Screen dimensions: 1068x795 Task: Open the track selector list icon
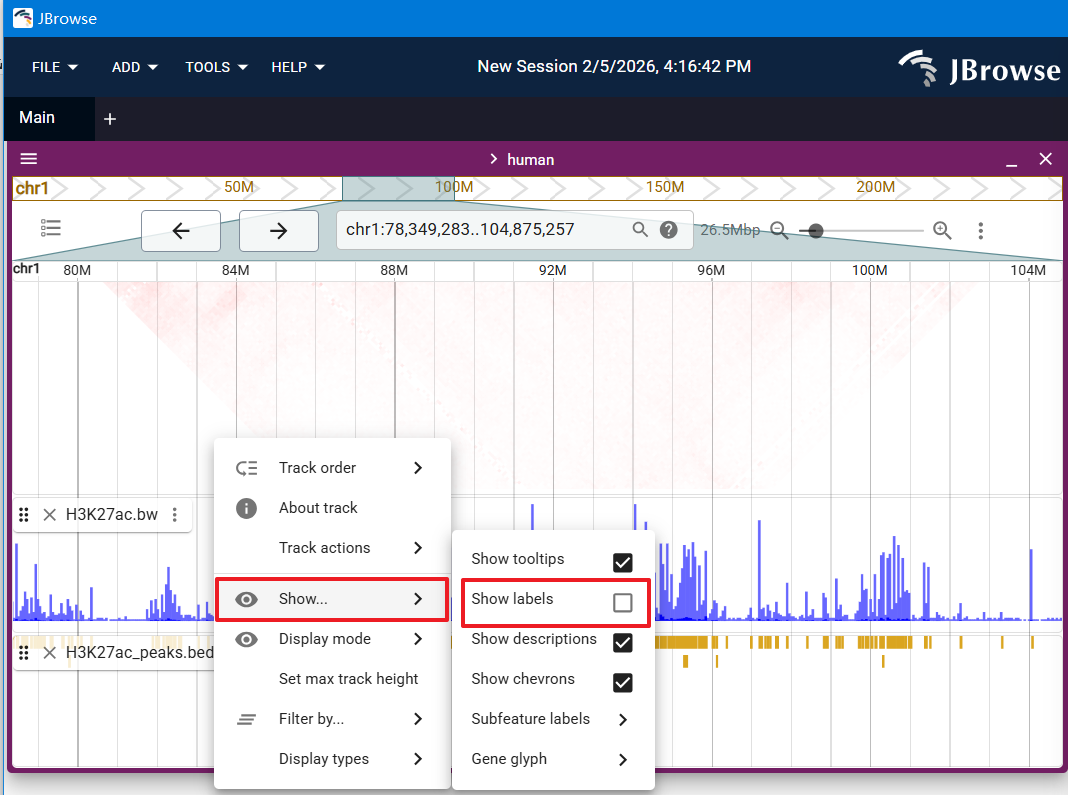tap(50, 228)
